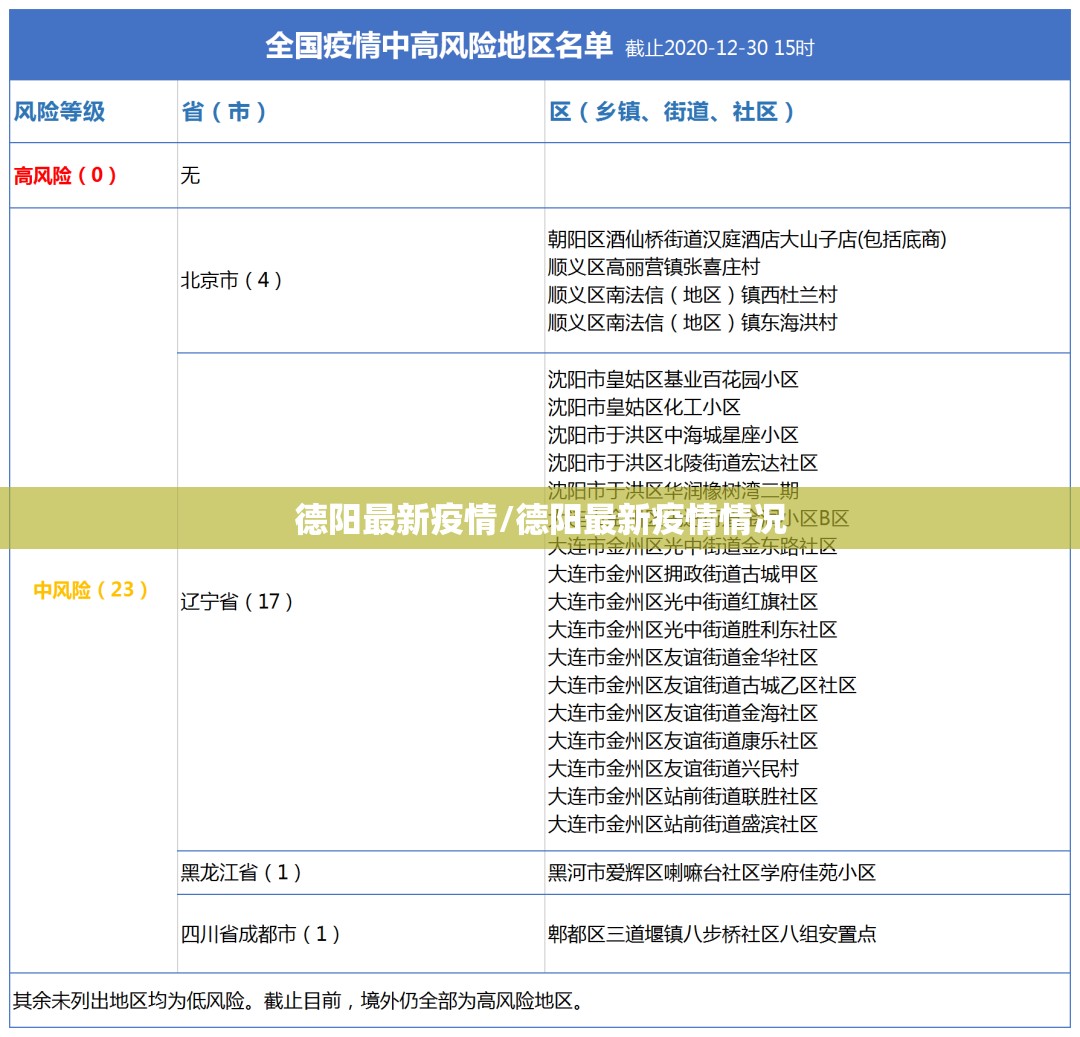Click the 风险等级 column header

[59, 112]
